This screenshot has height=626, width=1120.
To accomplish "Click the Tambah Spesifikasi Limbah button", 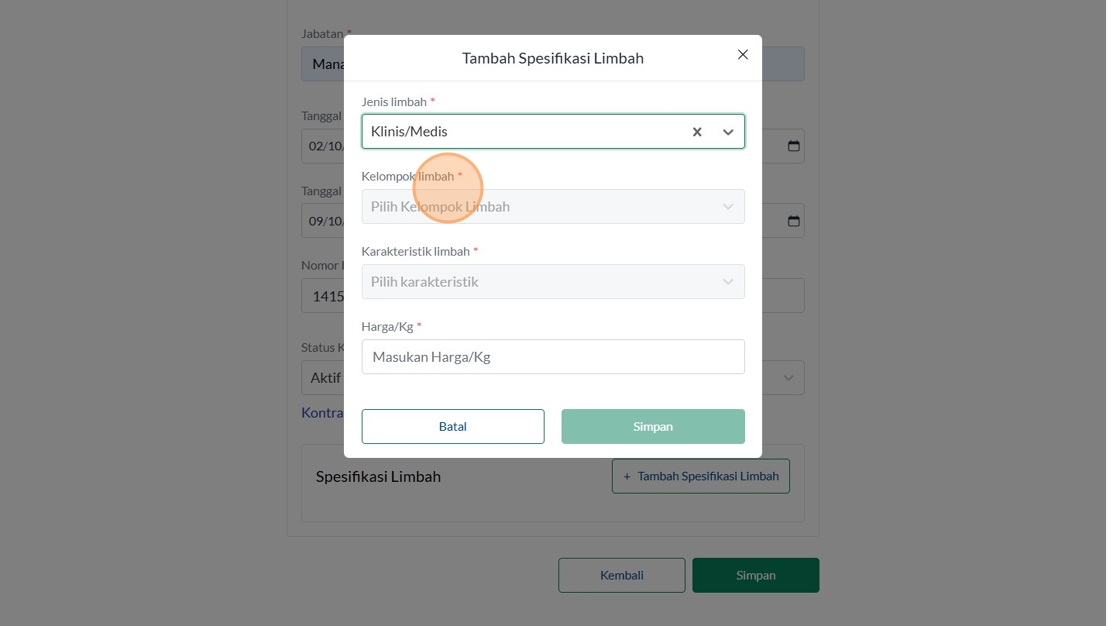I will coord(700,476).
